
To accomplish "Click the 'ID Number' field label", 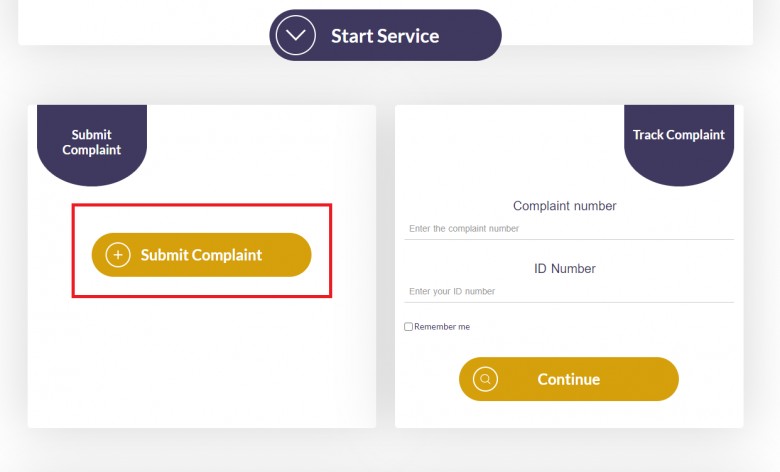I will (x=565, y=269).
